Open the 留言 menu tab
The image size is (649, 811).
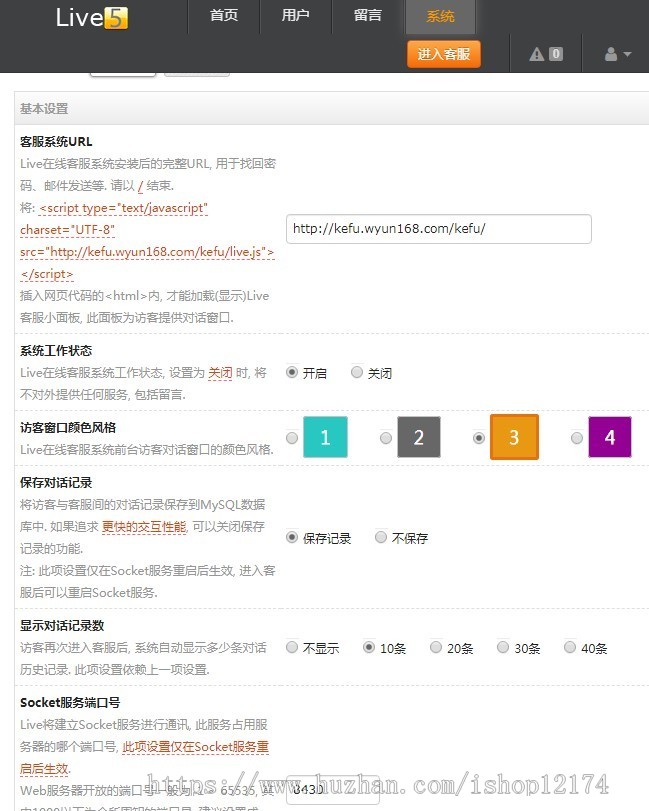368,16
